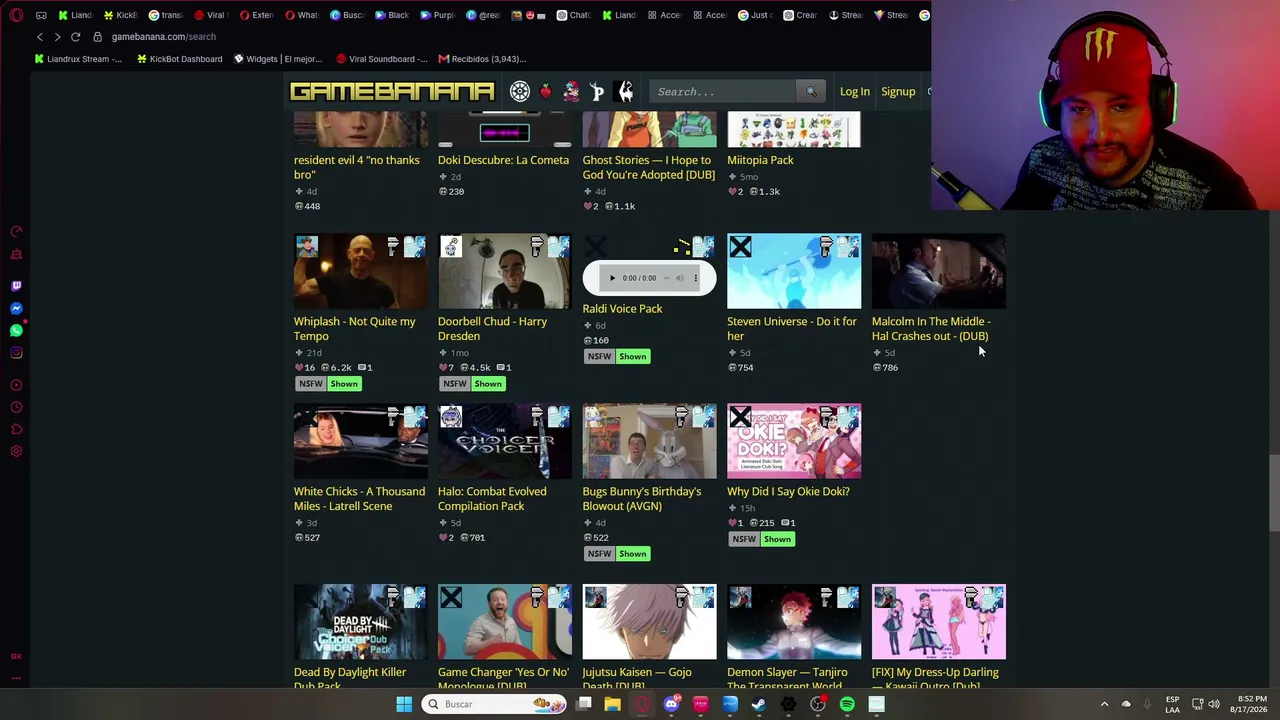Go forward using the browser forward arrow

57,37
